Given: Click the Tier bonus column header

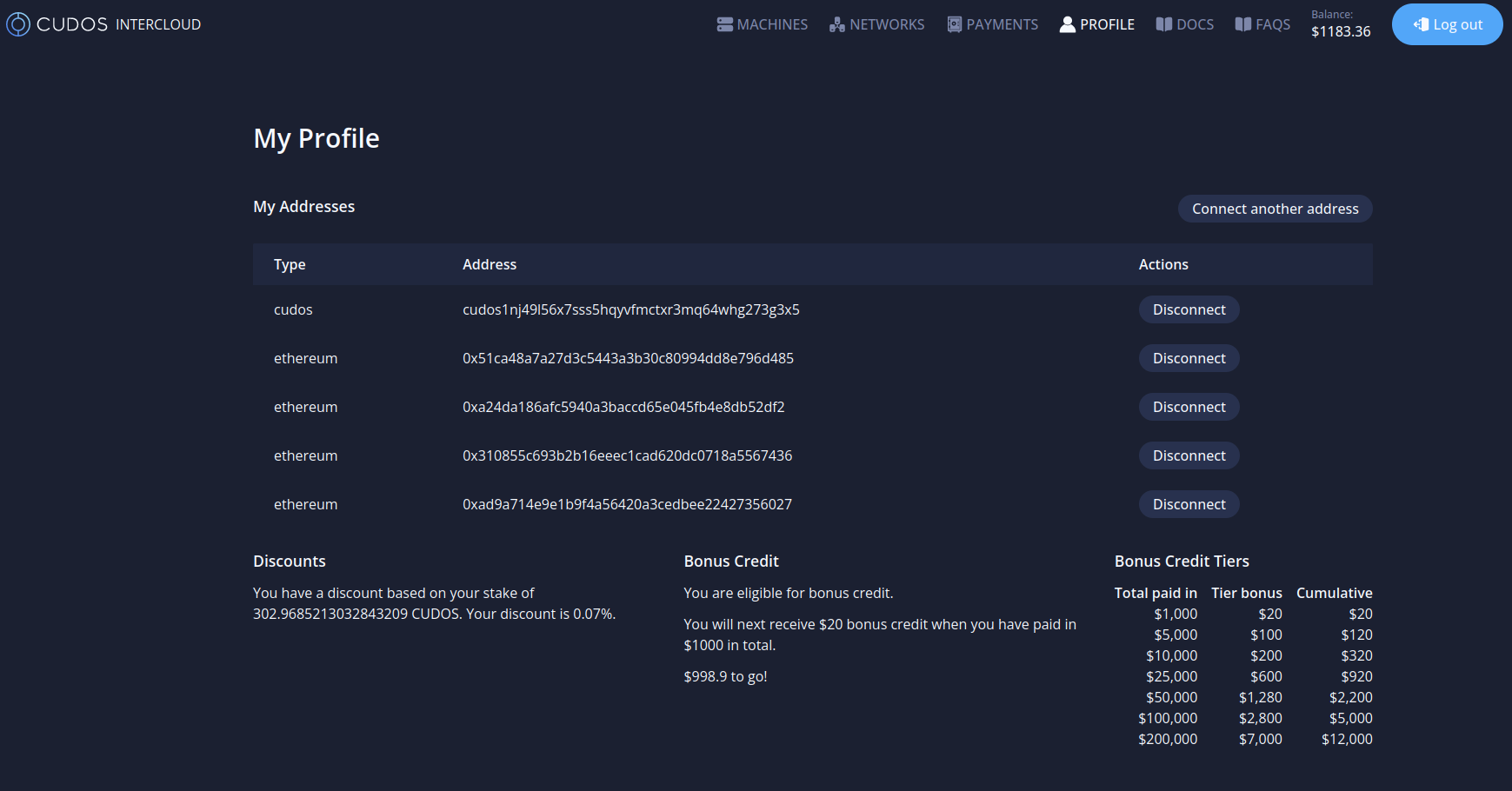Looking at the screenshot, I should [x=1247, y=593].
